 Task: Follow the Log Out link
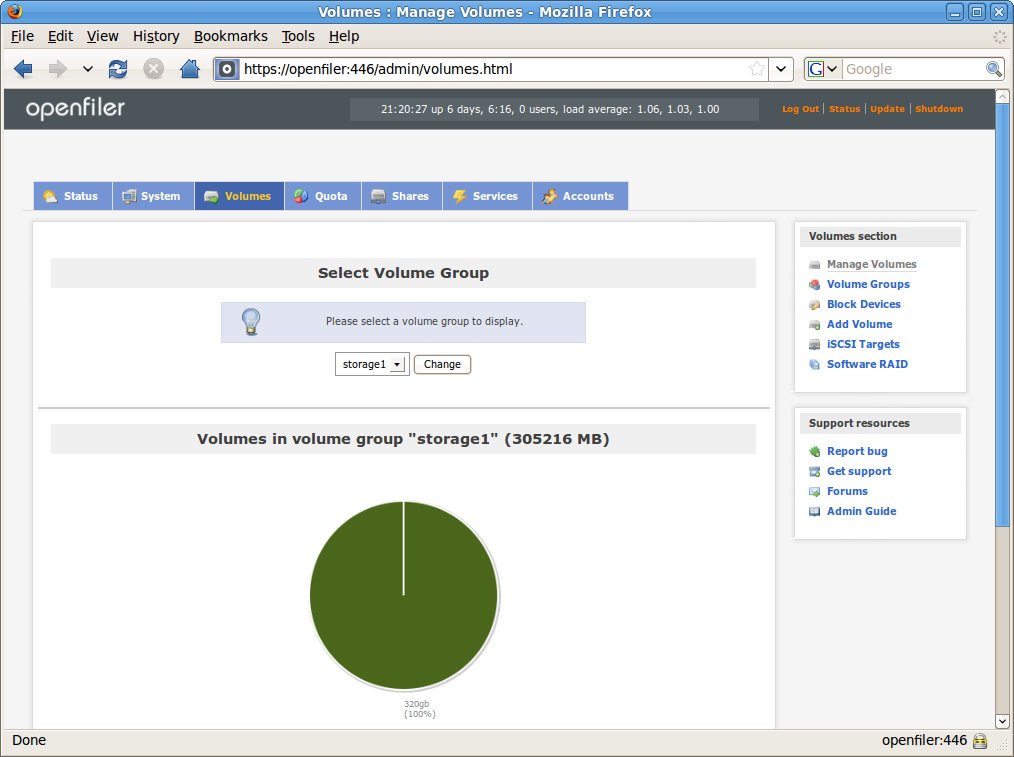coord(800,109)
